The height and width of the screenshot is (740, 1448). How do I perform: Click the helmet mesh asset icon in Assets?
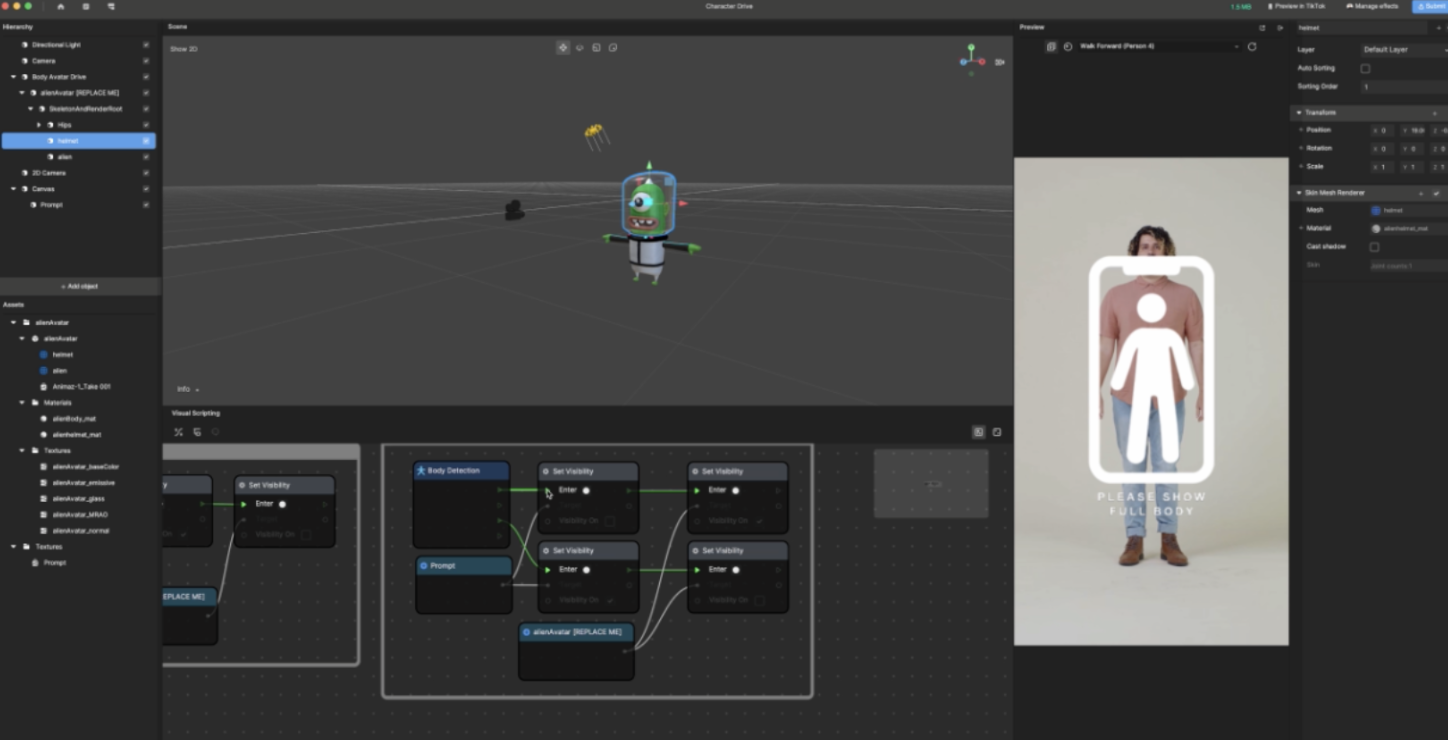(43, 355)
